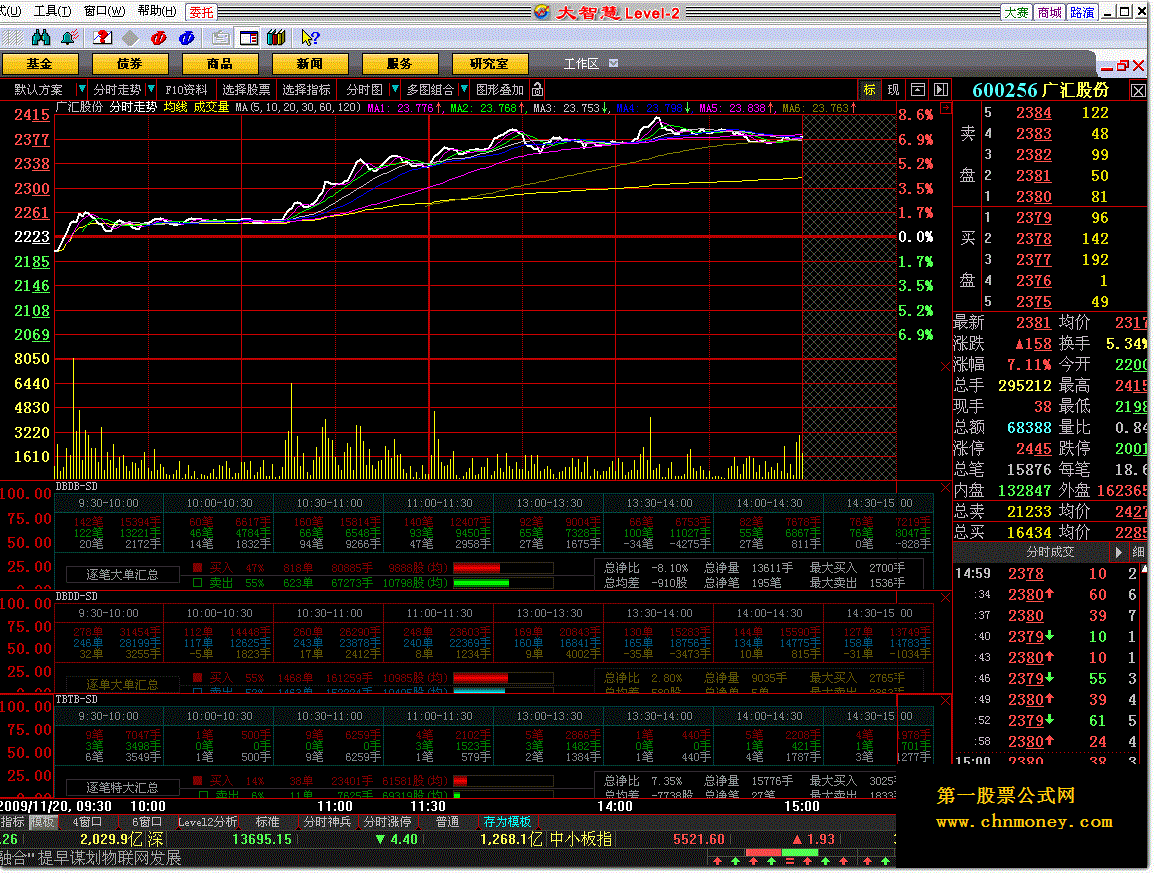This screenshot has width=1154, height=873.
Task: Click the clipboard toolbar icon
Action: 220,37
